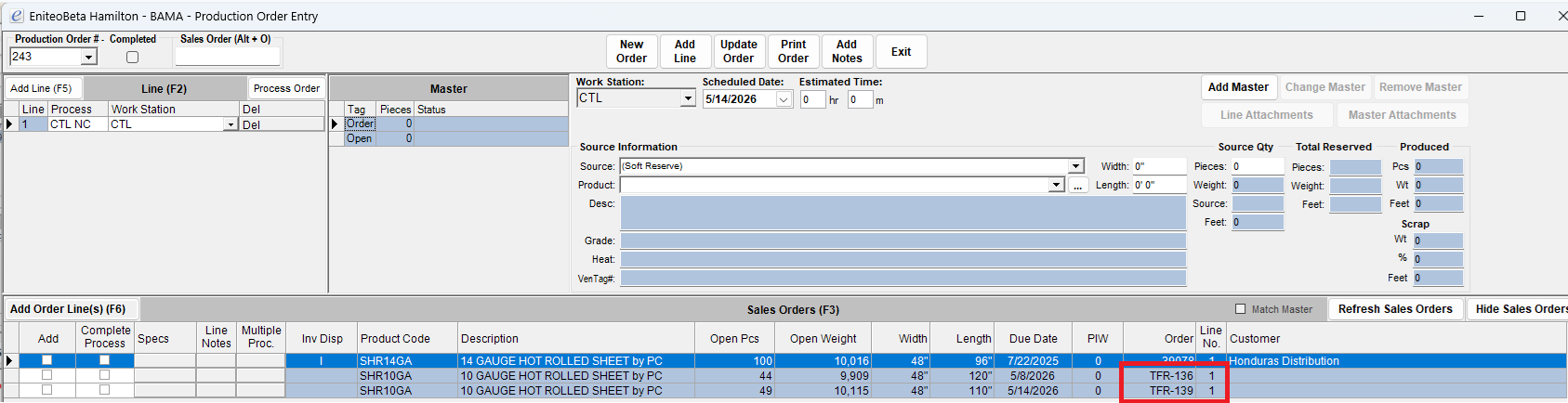Switch to Line (F2) tab

[165, 88]
